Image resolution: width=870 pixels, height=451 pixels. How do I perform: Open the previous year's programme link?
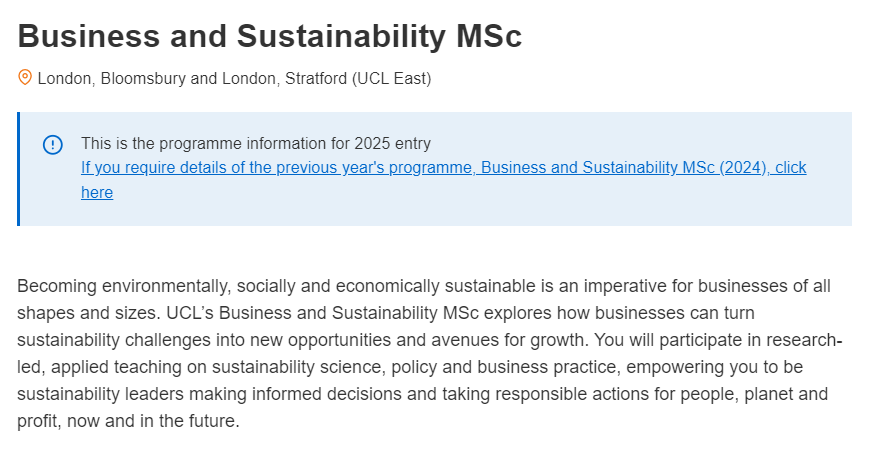[443, 180]
